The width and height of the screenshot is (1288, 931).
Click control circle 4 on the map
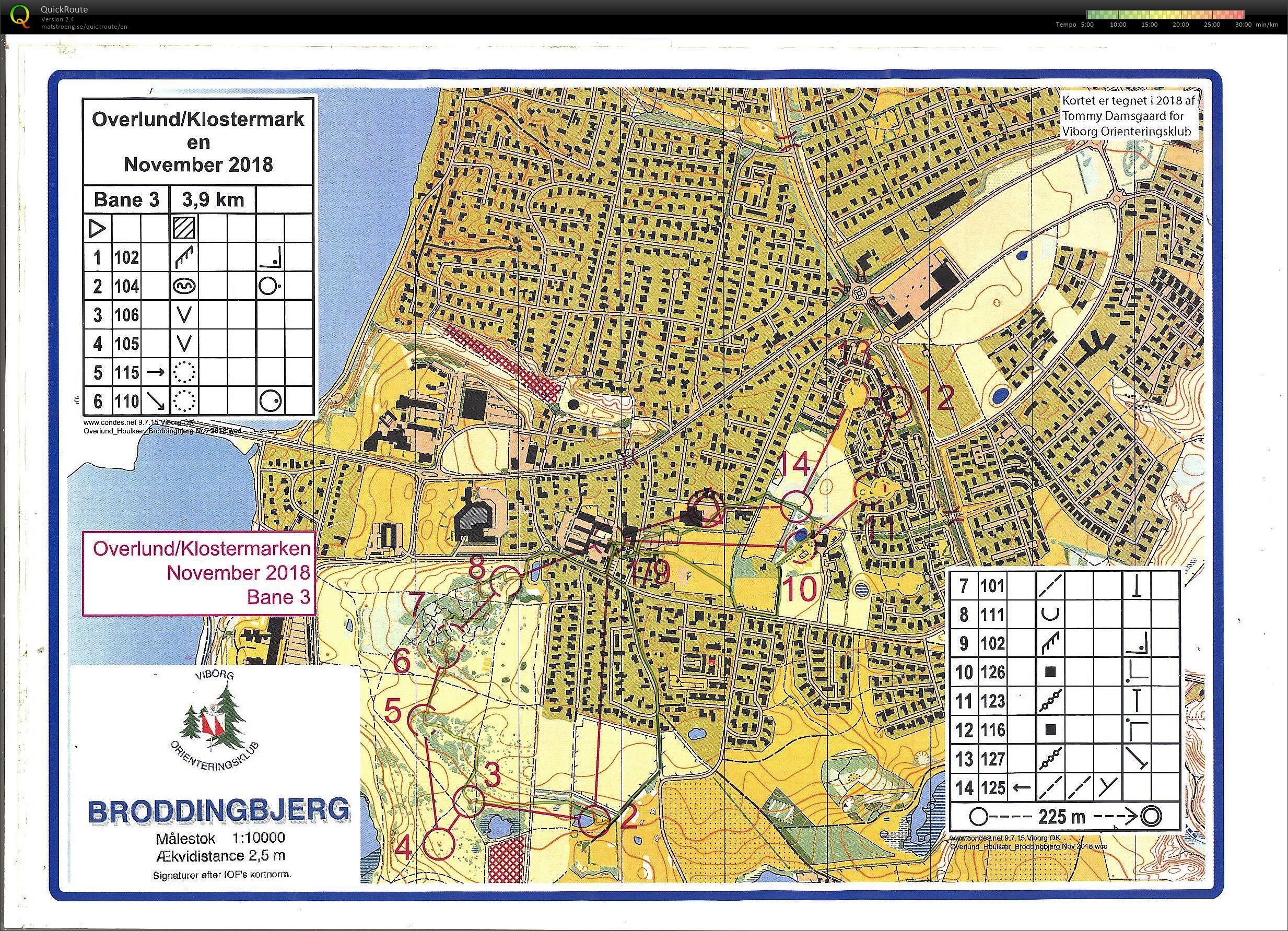pos(440,843)
